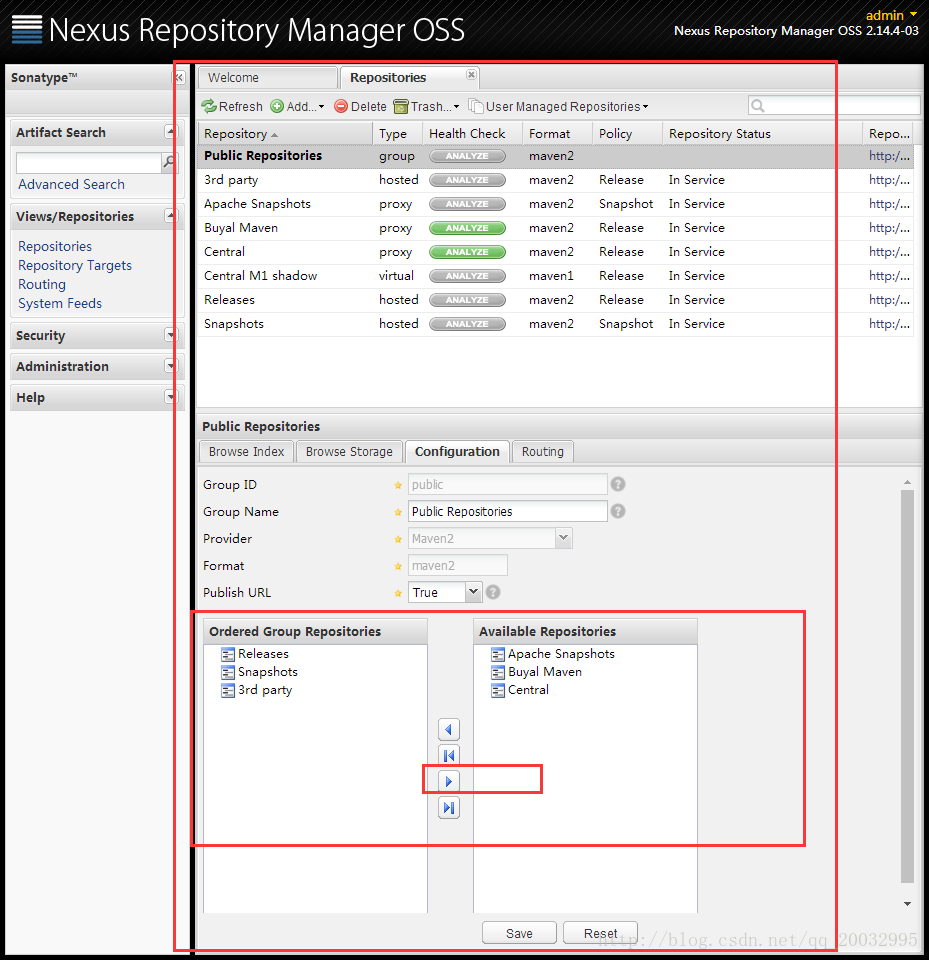Collapse the Sonatype sidebar
The width and height of the screenshot is (929, 960).
click(178, 78)
